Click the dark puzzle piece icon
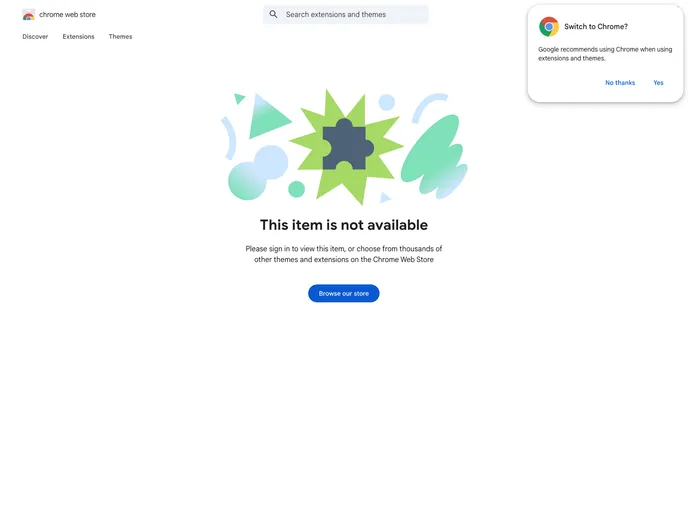The height and width of the screenshot is (512, 688). coord(347,144)
